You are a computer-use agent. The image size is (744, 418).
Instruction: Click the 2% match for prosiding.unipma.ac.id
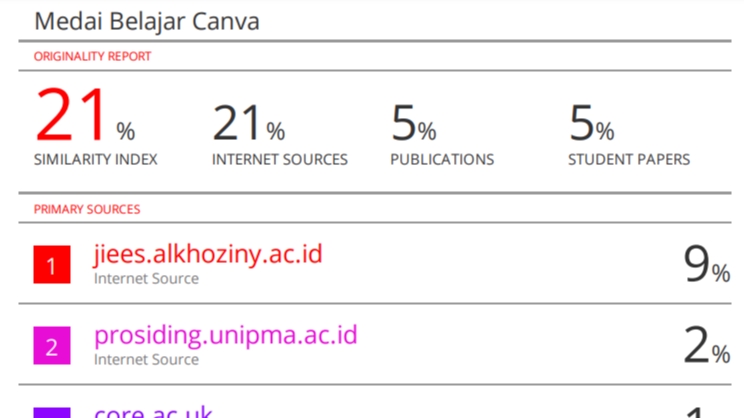707,345
